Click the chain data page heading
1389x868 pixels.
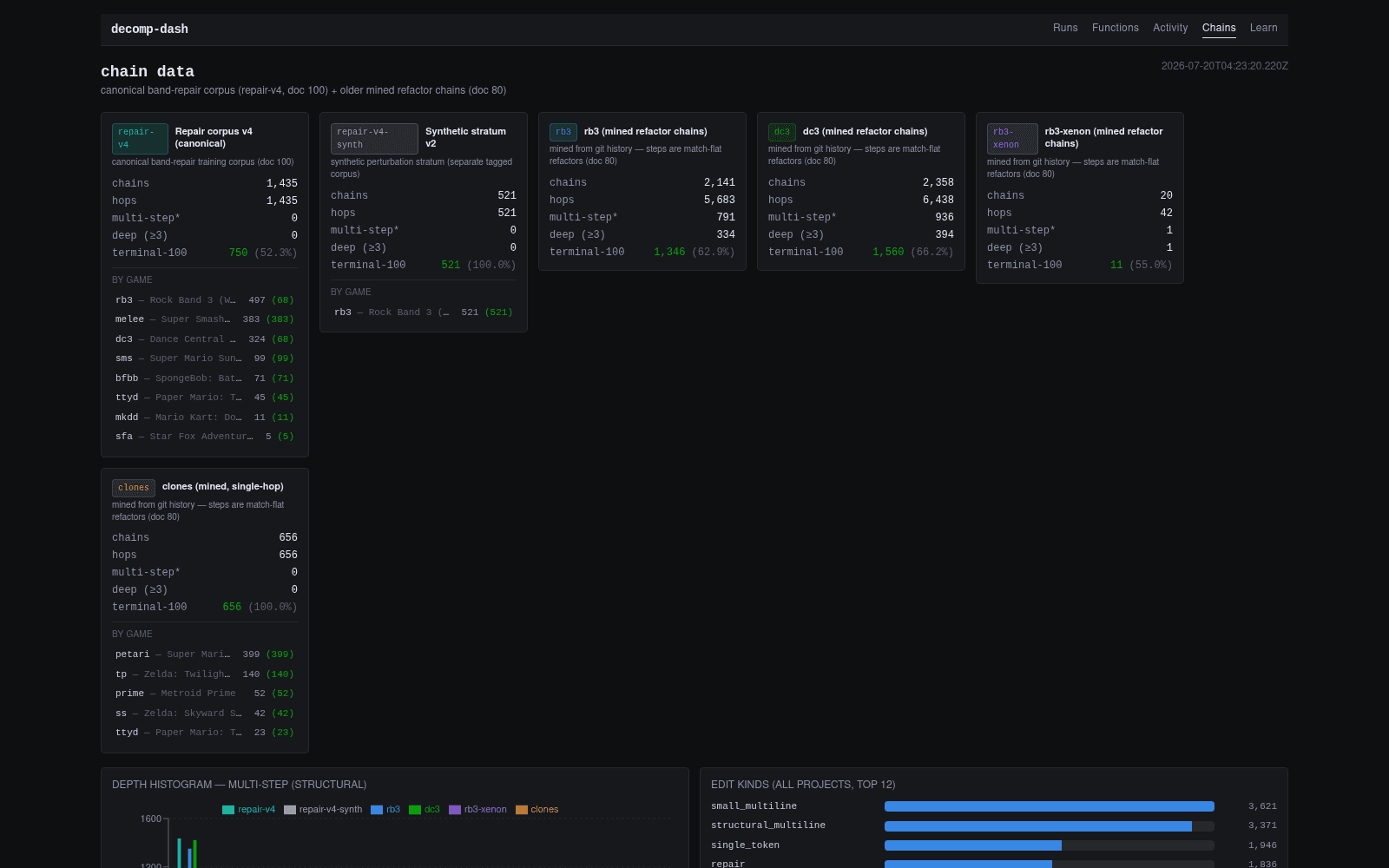click(x=148, y=71)
